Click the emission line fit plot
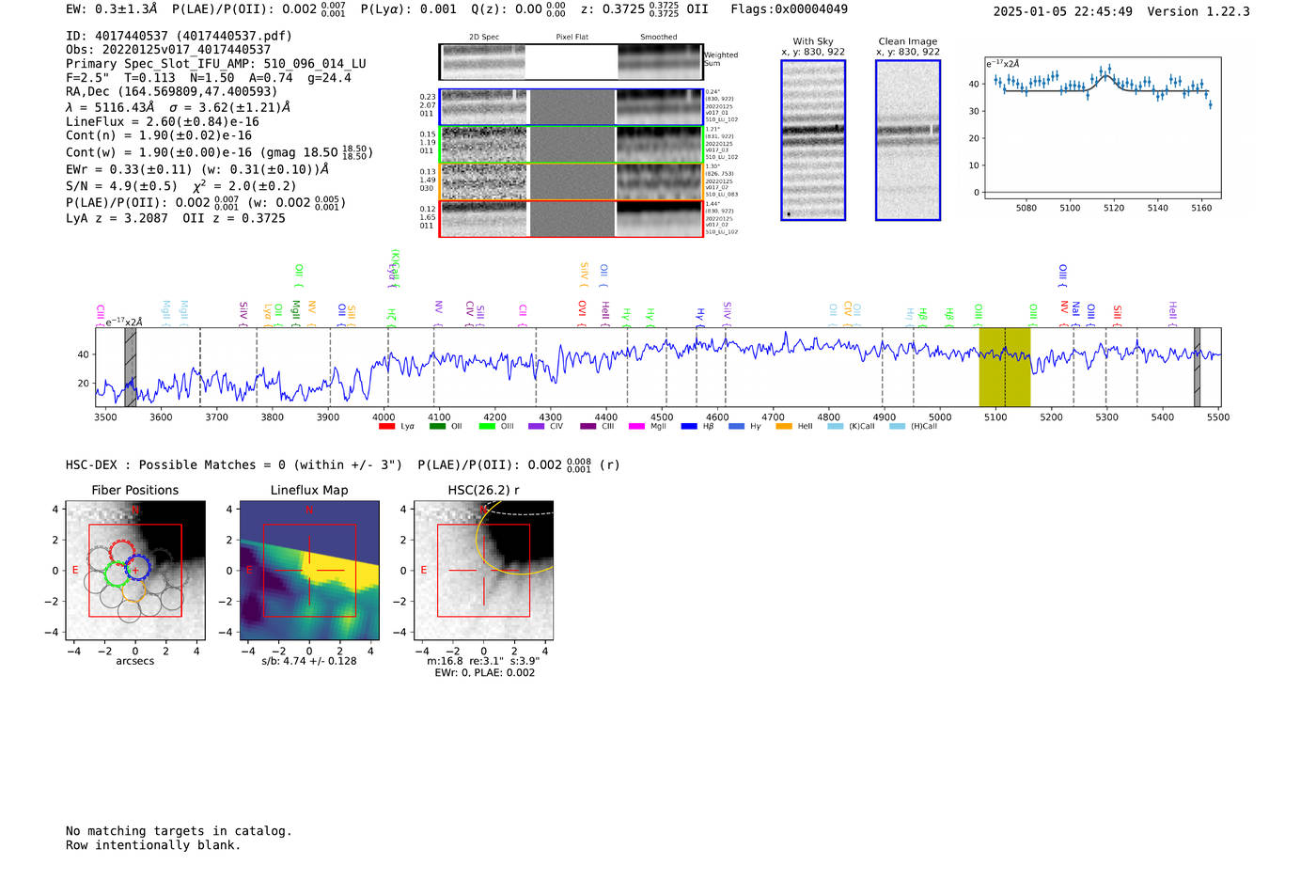The height and width of the screenshot is (896, 1316). coord(1102,128)
